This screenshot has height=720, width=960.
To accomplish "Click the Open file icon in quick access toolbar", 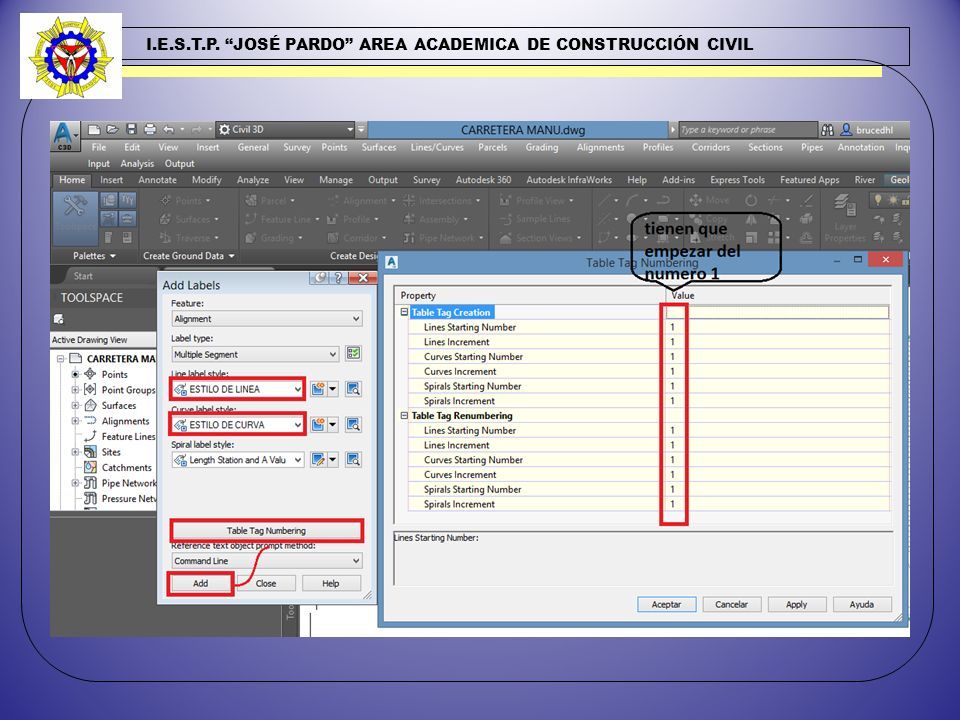I will coord(111,129).
